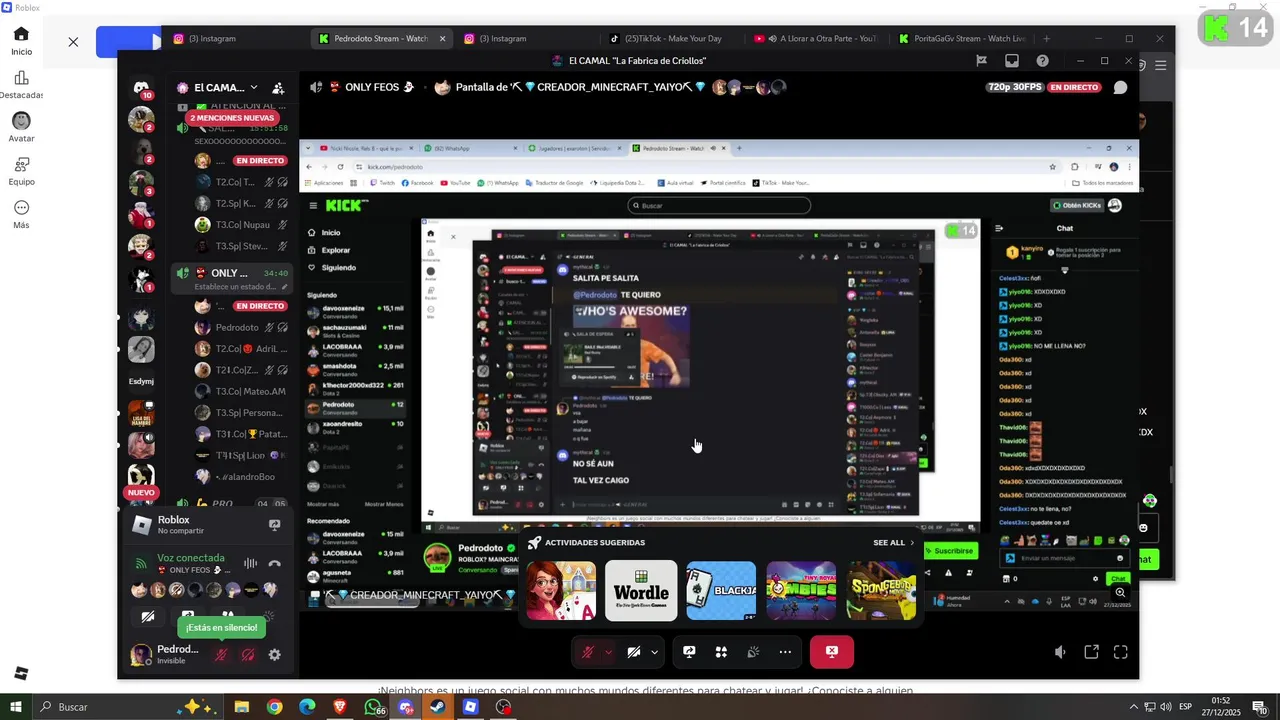1280x720 pixels.
Task: Select user T3.Co| Nupau in channel list
Action: tap(242, 225)
